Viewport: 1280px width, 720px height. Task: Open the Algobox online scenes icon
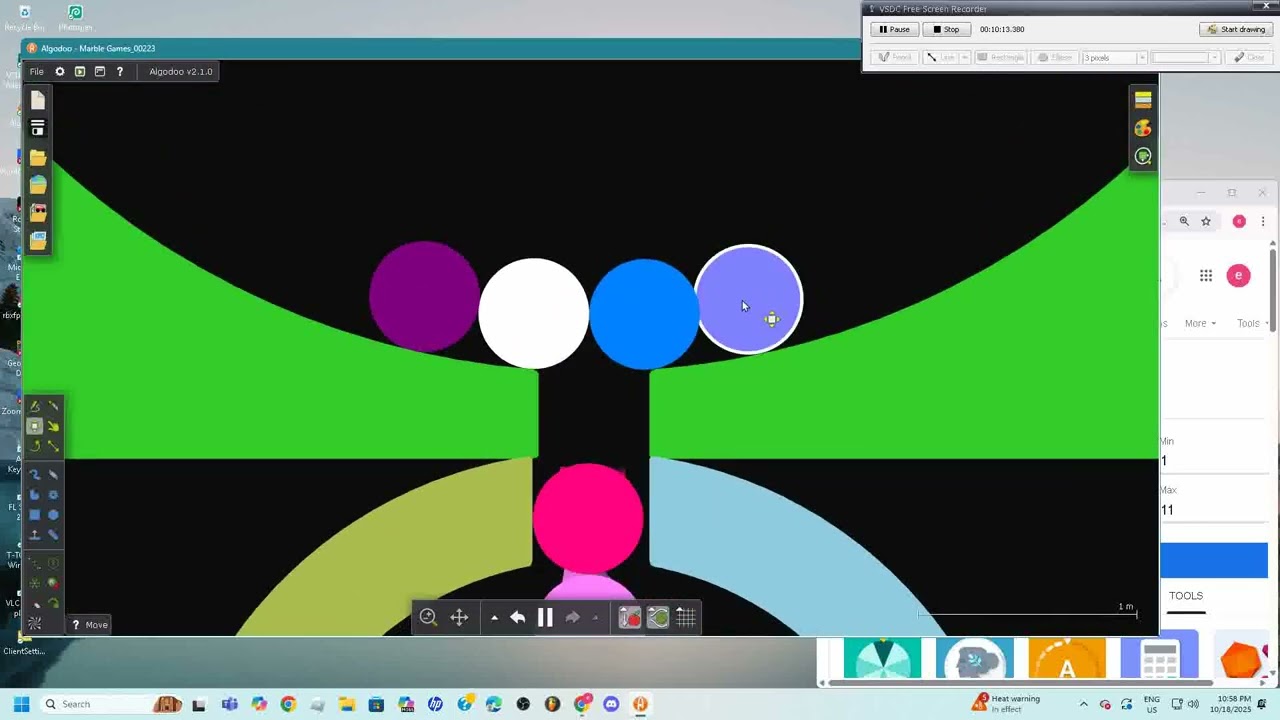pyautogui.click(x=38, y=185)
